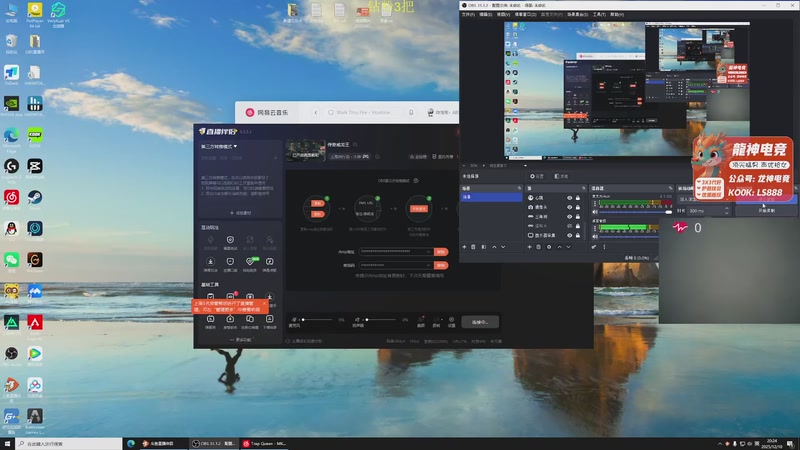
Task: Open scene filters icon in OBS Scenes panel
Action: pyautogui.click(x=484, y=247)
